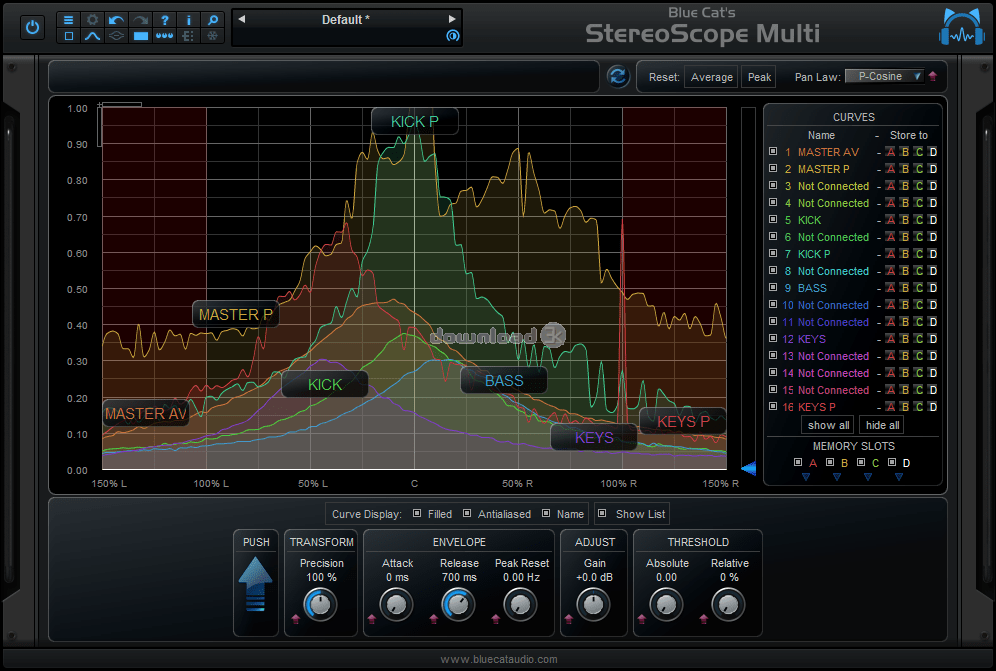Image resolution: width=996 pixels, height=671 pixels.
Task: Click the dashed list-tree toolbar icon
Action: (x=189, y=36)
